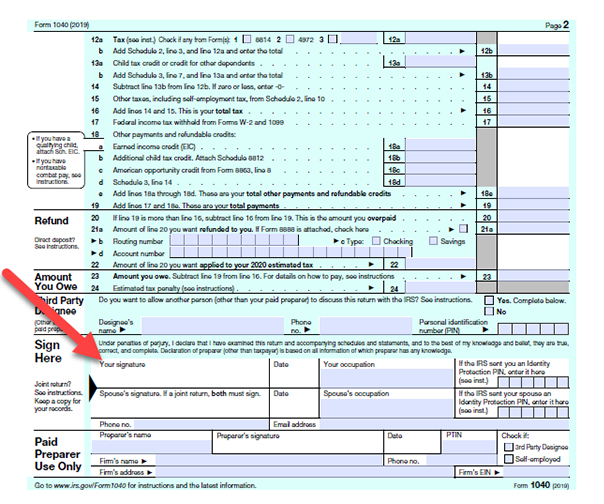The height and width of the screenshot is (504, 604).
Task: Click the Sign Here Phone no. field
Action: [201, 425]
